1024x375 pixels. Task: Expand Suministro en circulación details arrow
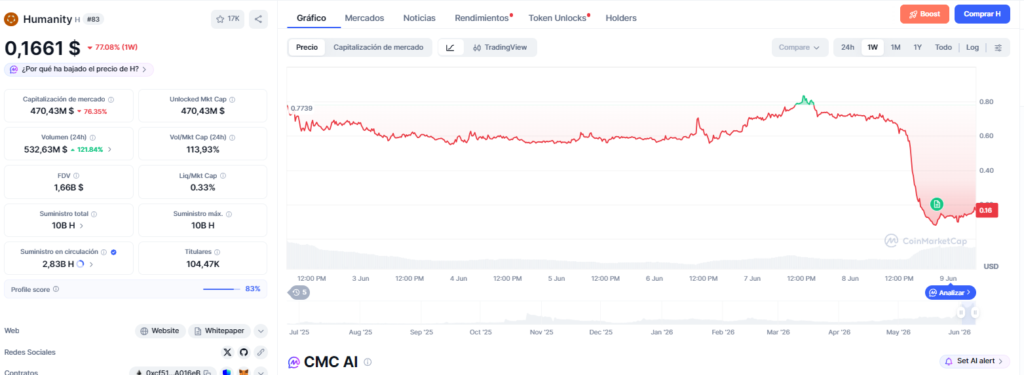pyautogui.click(x=91, y=264)
